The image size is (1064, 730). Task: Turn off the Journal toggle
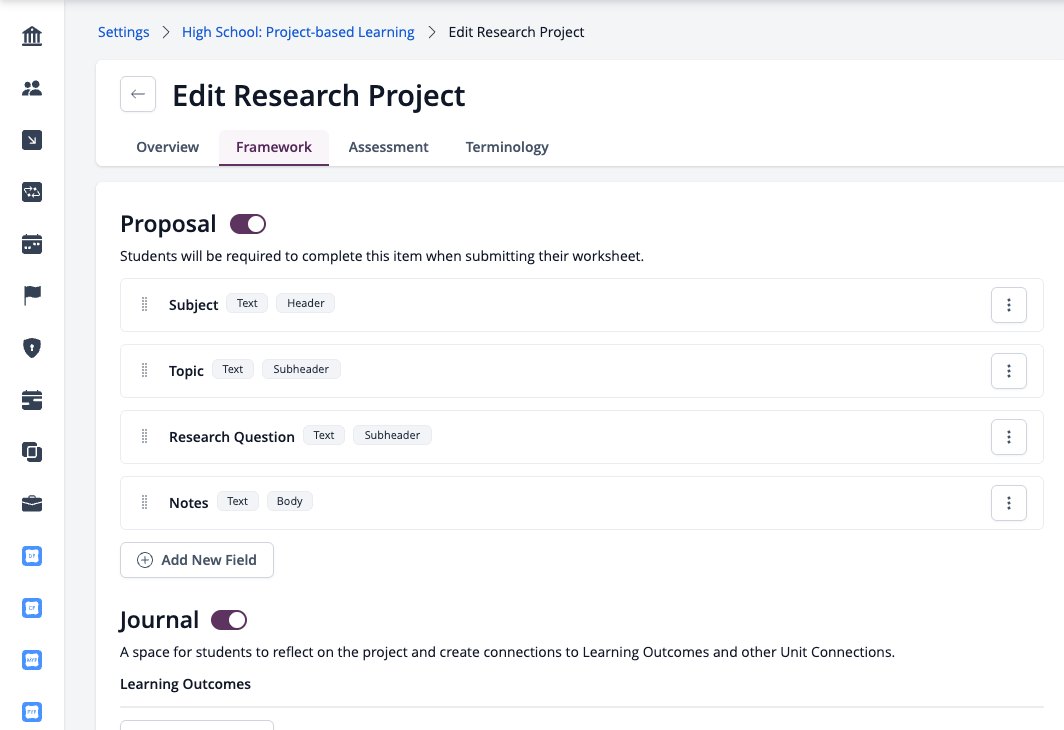(229, 620)
